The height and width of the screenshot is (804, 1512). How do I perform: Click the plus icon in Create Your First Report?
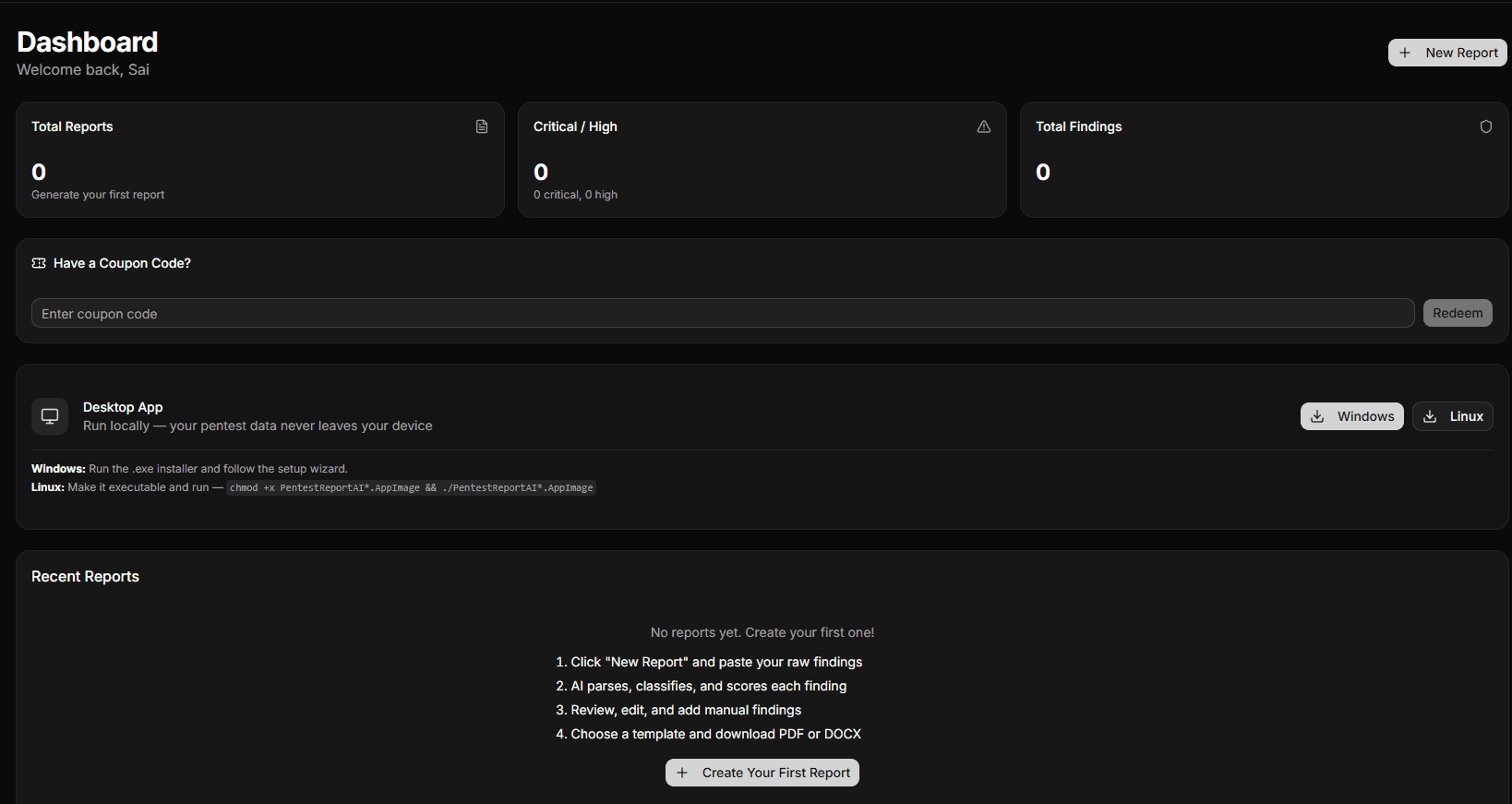tap(682, 773)
